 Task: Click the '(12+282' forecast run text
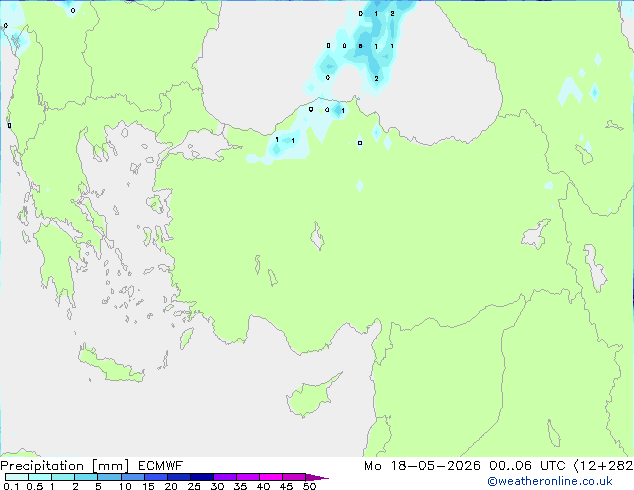(603, 466)
